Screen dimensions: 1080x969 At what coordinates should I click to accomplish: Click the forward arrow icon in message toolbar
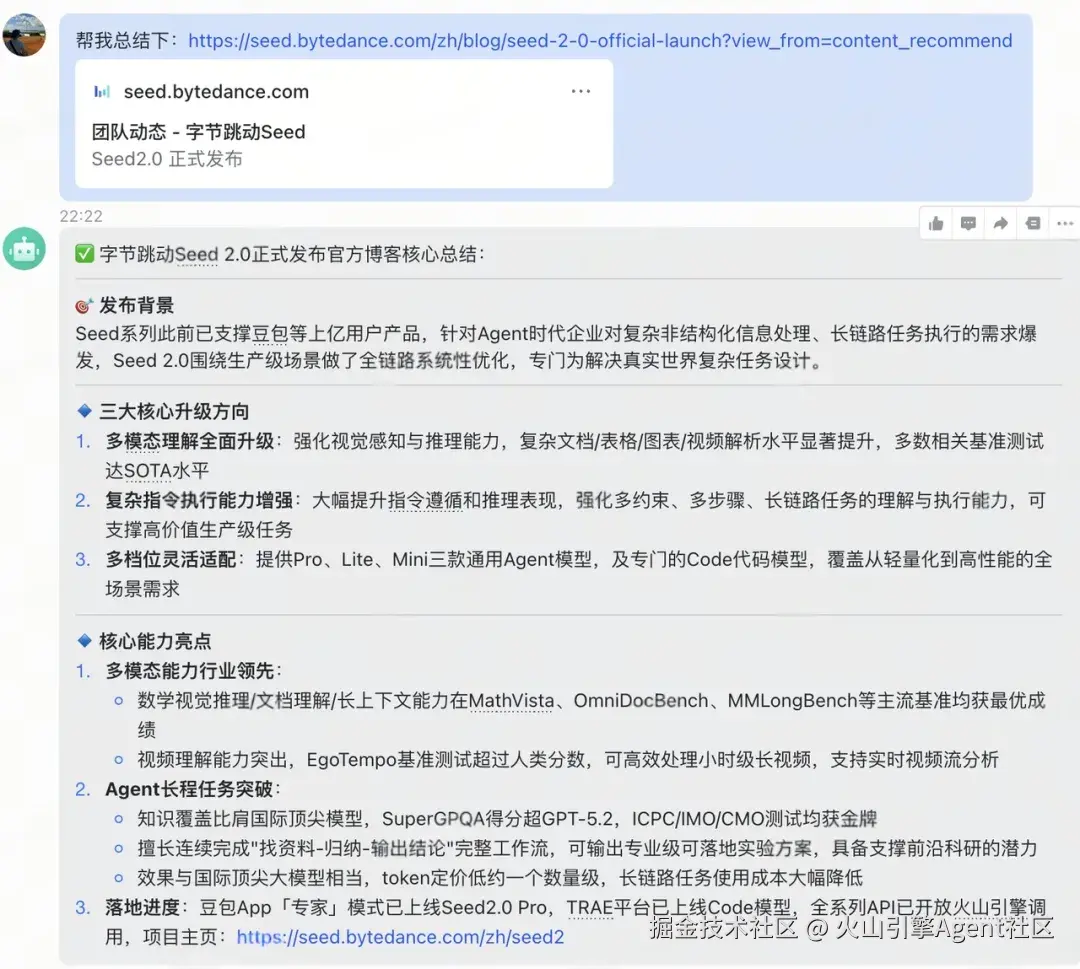coord(1000,223)
